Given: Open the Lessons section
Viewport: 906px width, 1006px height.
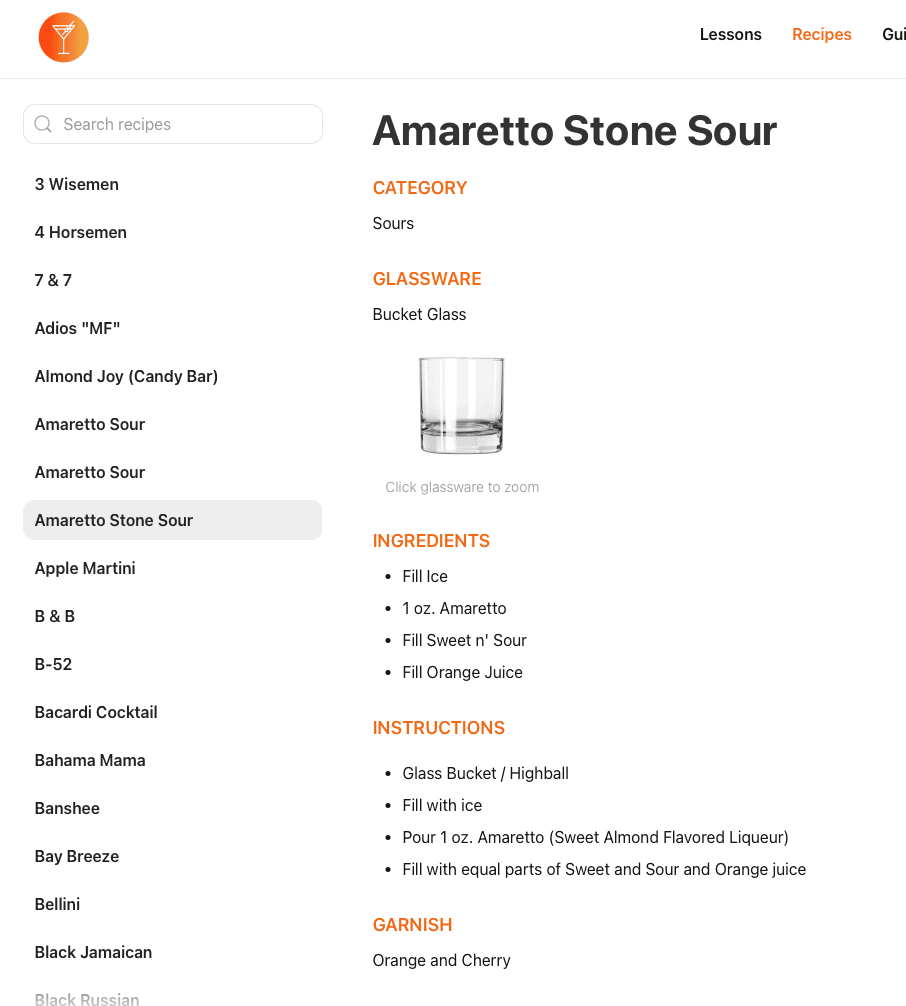Looking at the screenshot, I should (x=730, y=34).
